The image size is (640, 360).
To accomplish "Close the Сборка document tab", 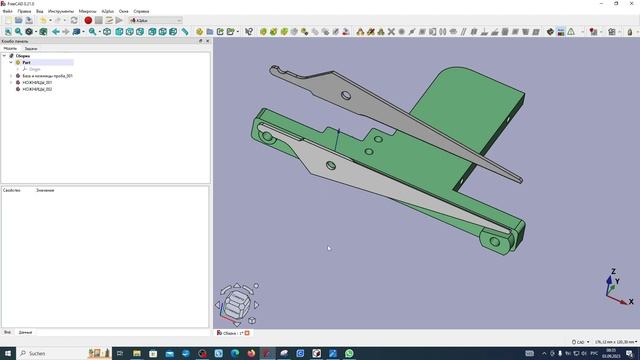I will pos(247,333).
